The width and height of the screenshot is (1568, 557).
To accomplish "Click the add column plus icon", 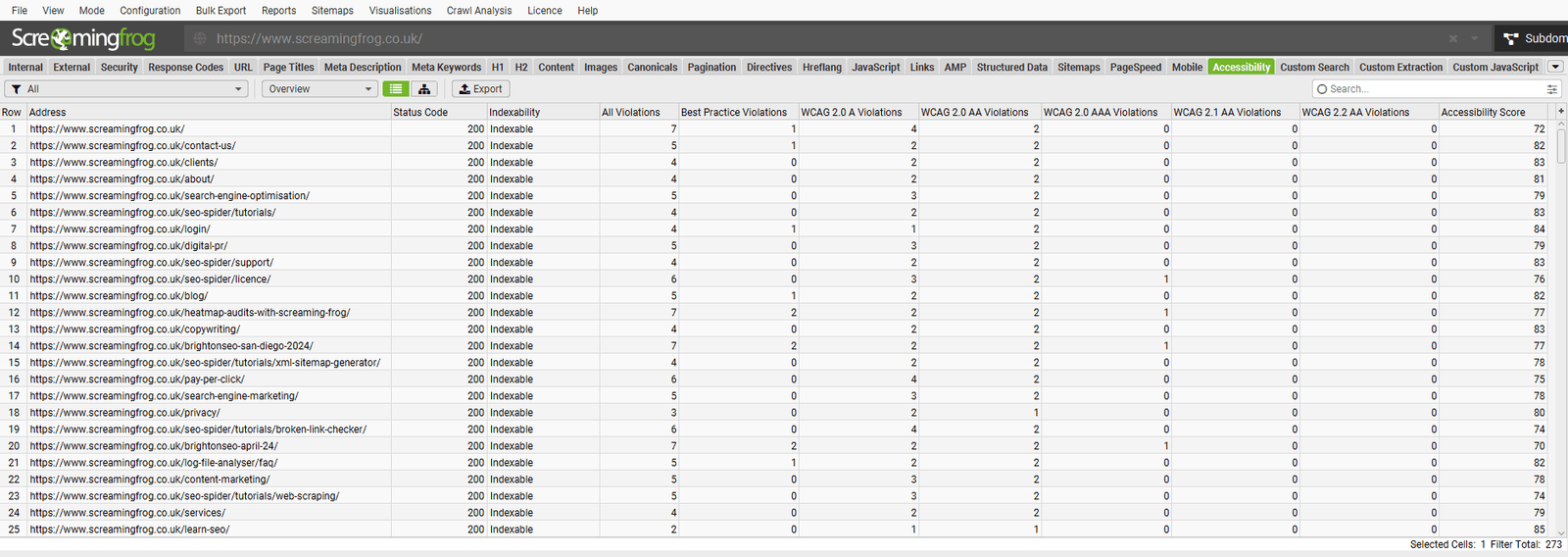I will [1561, 112].
